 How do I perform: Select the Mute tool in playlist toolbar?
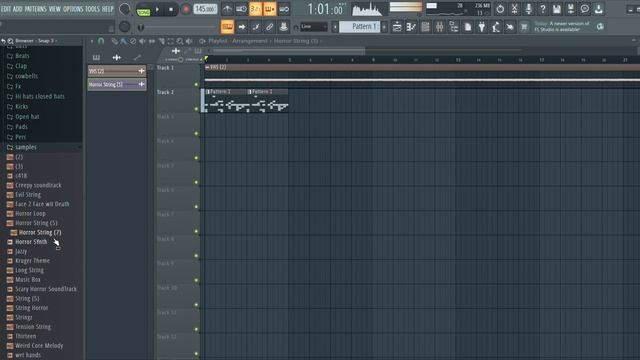pos(142,41)
